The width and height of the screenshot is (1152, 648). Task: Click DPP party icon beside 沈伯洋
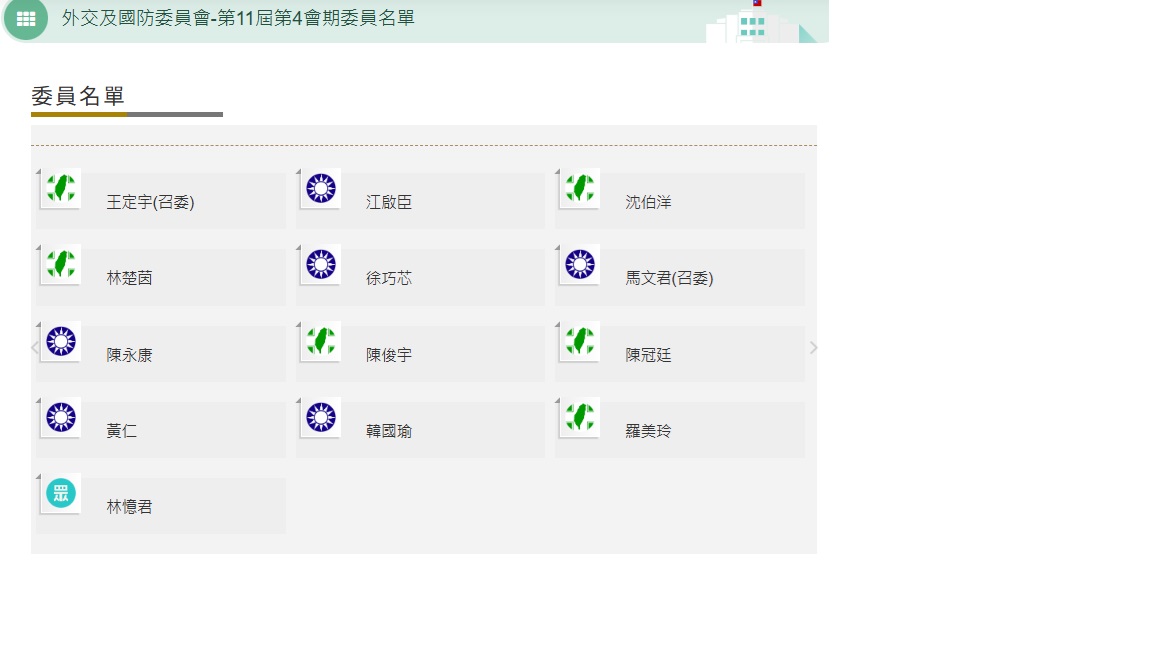pyautogui.click(x=579, y=188)
